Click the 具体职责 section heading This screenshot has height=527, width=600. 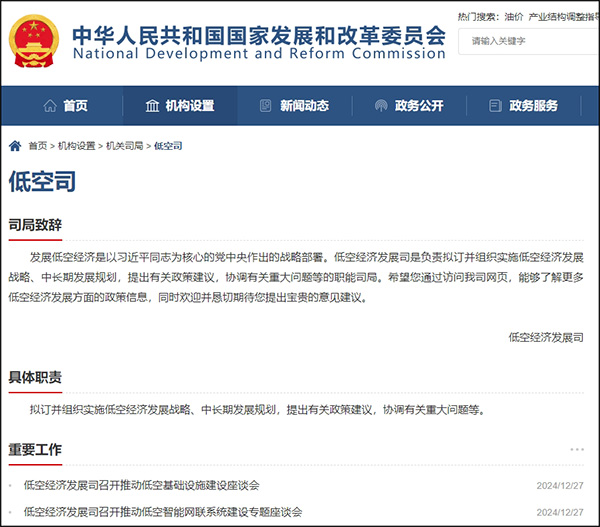(35, 377)
